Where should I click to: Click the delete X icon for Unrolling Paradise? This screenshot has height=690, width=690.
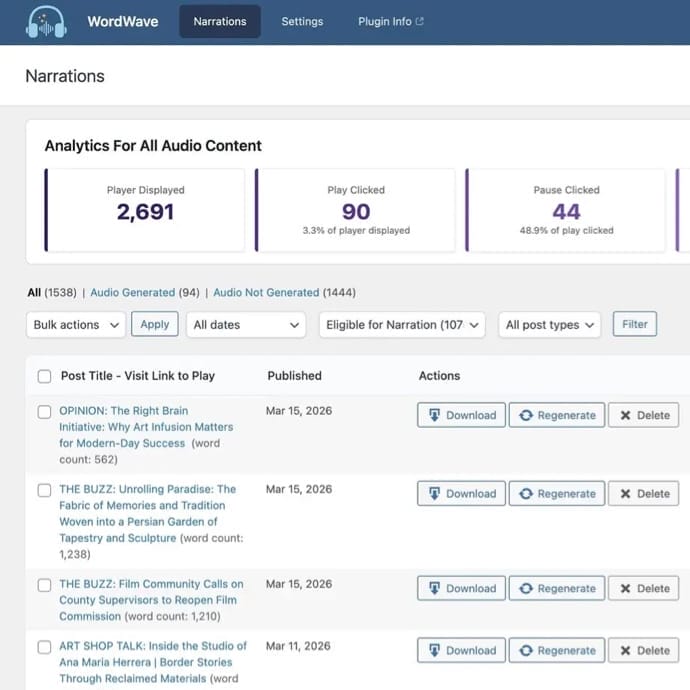[x=625, y=494]
